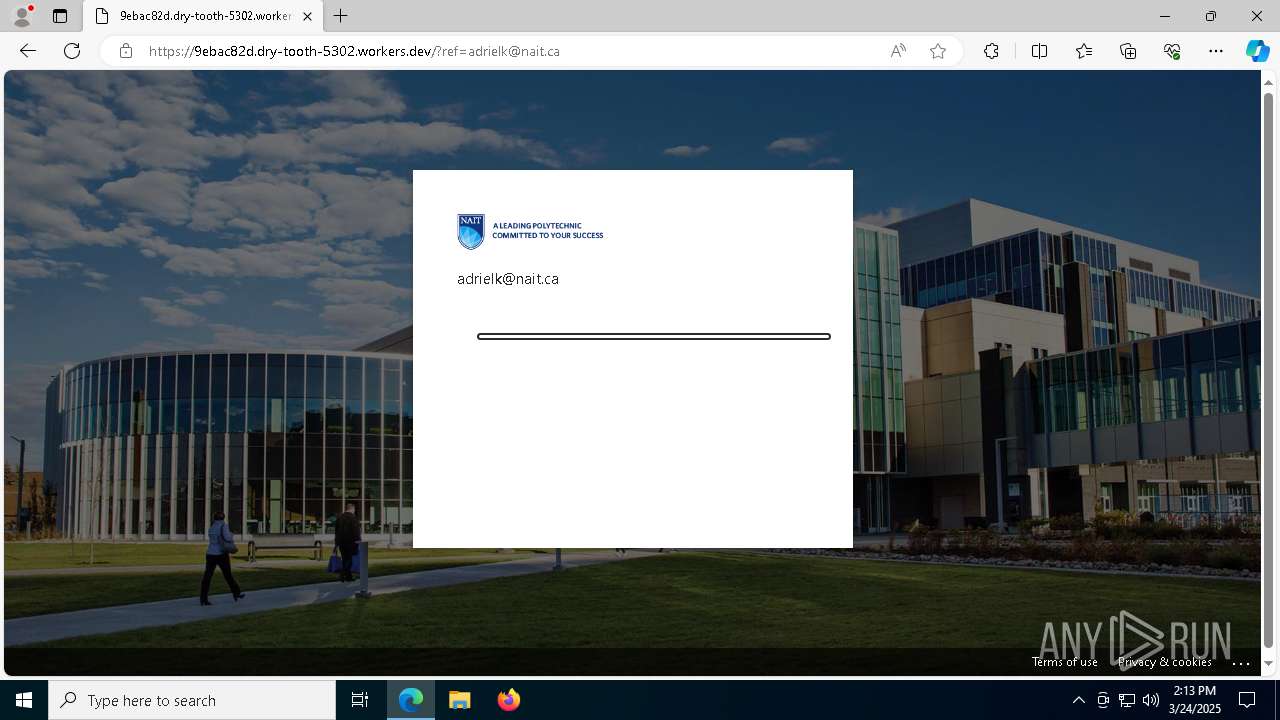Open the Privacy & cookies link
Image resolution: width=1280 pixels, height=720 pixels.
tap(1165, 662)
